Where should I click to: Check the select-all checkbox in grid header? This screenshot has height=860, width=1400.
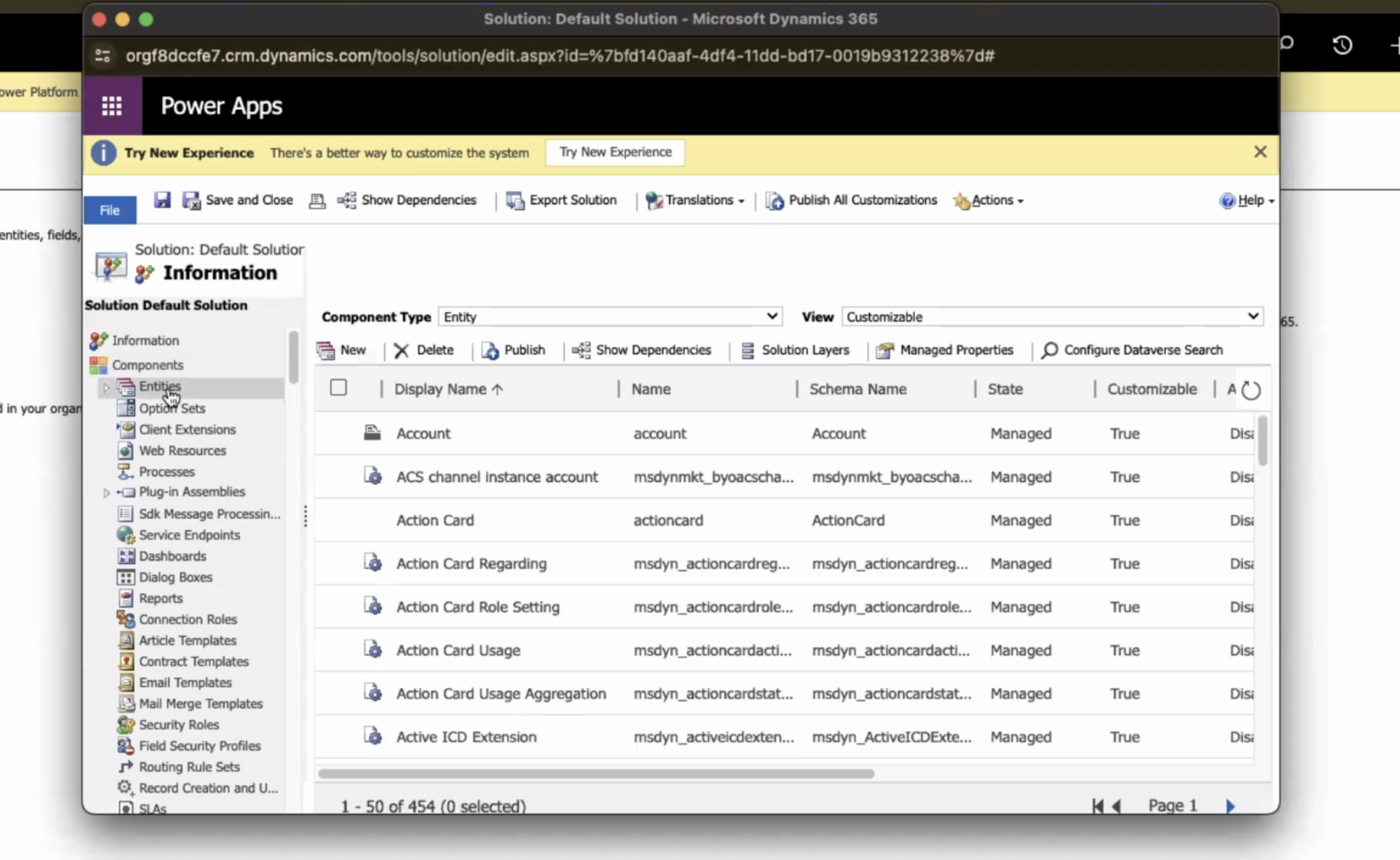(338, 388)
